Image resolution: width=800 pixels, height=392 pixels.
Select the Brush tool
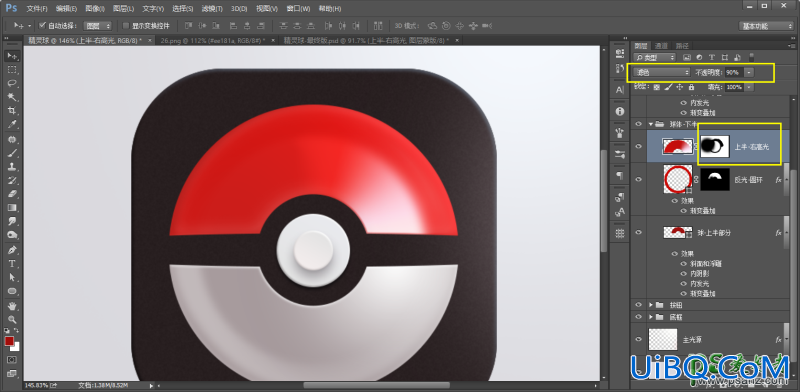(x=12, y=153)
